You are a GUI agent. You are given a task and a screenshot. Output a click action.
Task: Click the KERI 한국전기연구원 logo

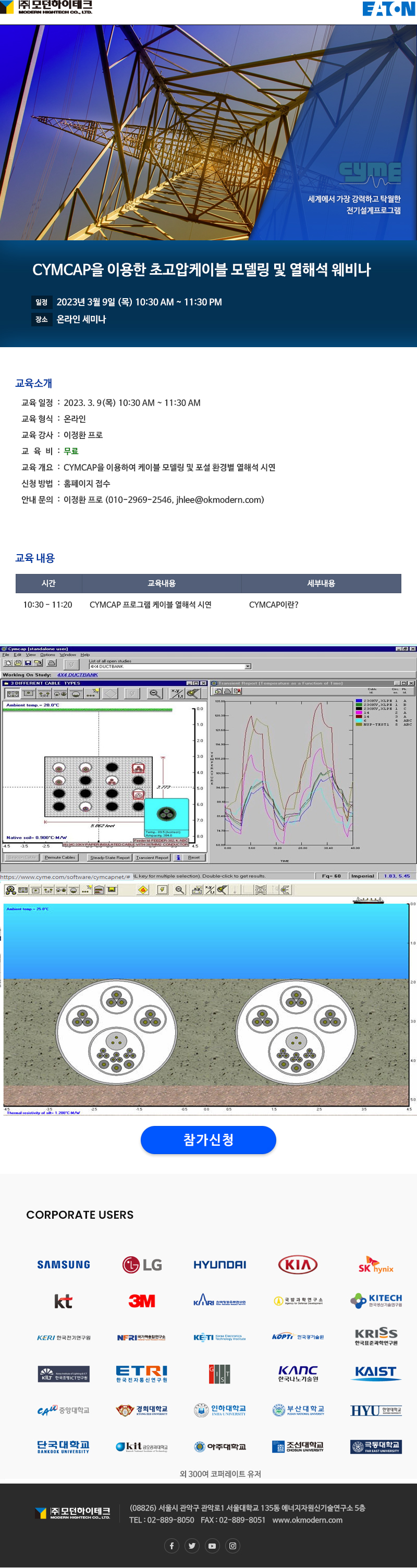[x=63, y=1337]
